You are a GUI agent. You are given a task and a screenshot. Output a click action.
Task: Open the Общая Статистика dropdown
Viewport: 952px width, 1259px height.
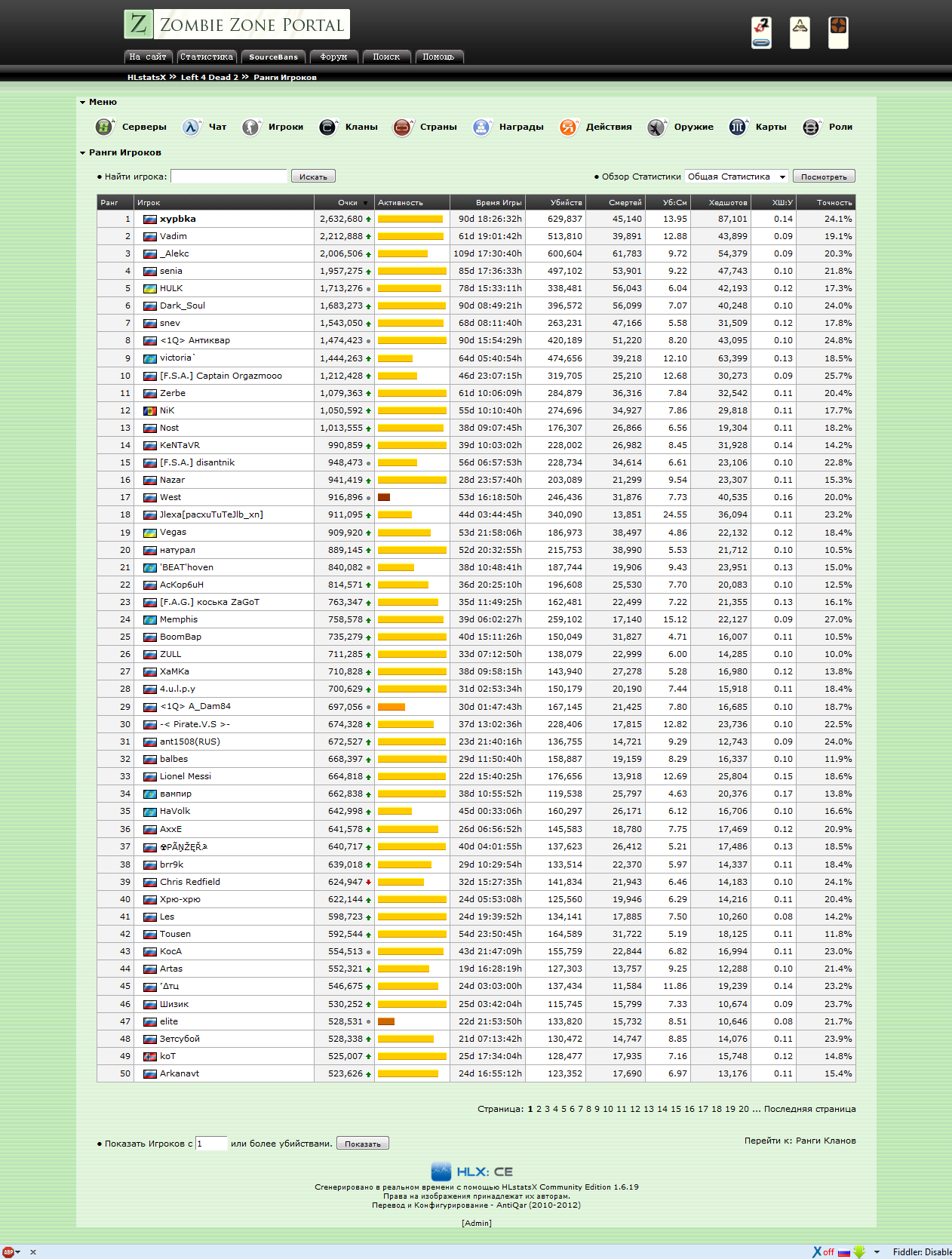click(x=736, y=177)
